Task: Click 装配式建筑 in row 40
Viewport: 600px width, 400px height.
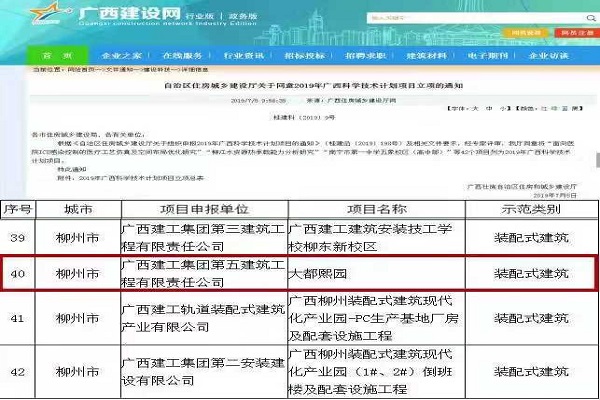Action: 531,274
